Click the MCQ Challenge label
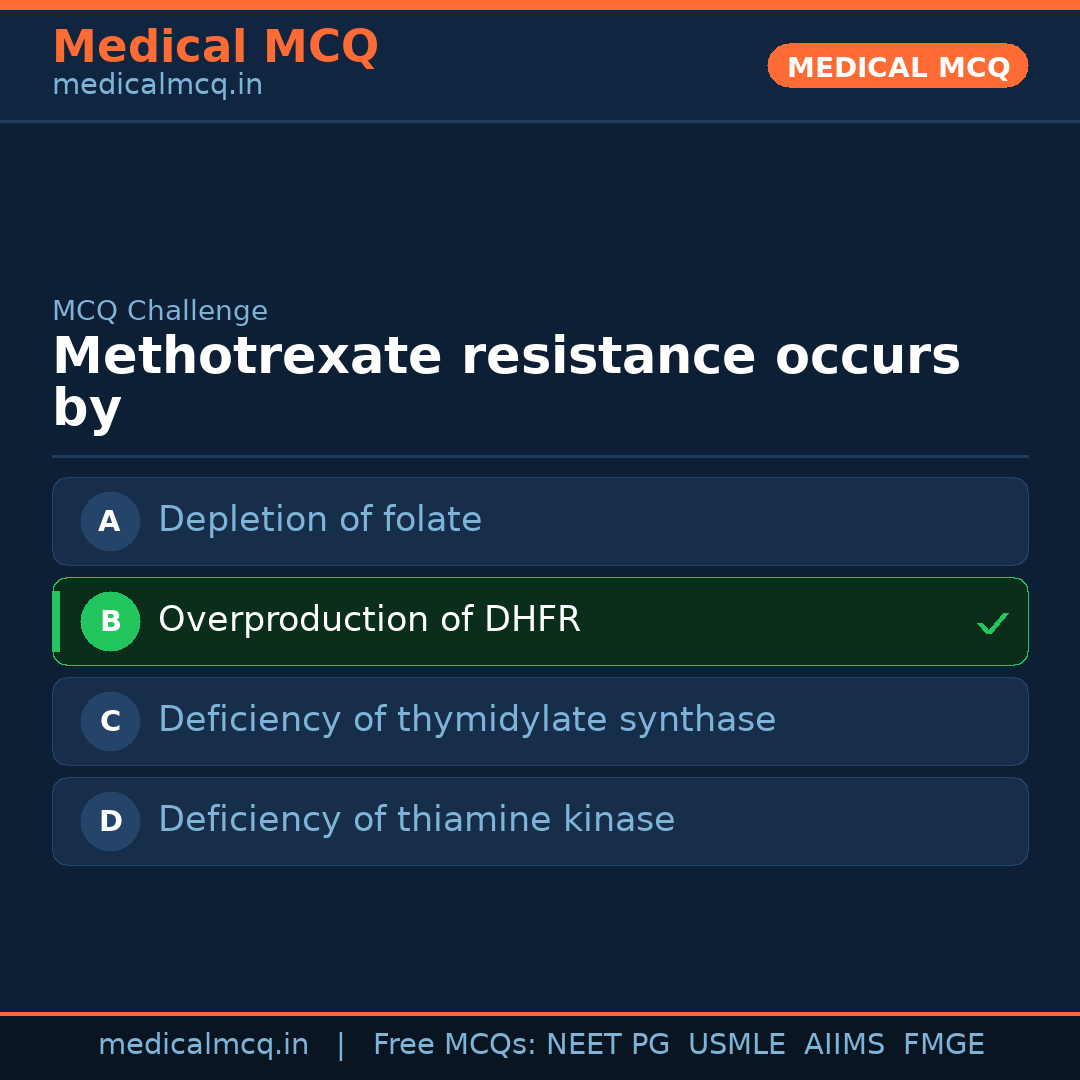The width and height of the screenshot is (1080, 1080). click(160, 311)
